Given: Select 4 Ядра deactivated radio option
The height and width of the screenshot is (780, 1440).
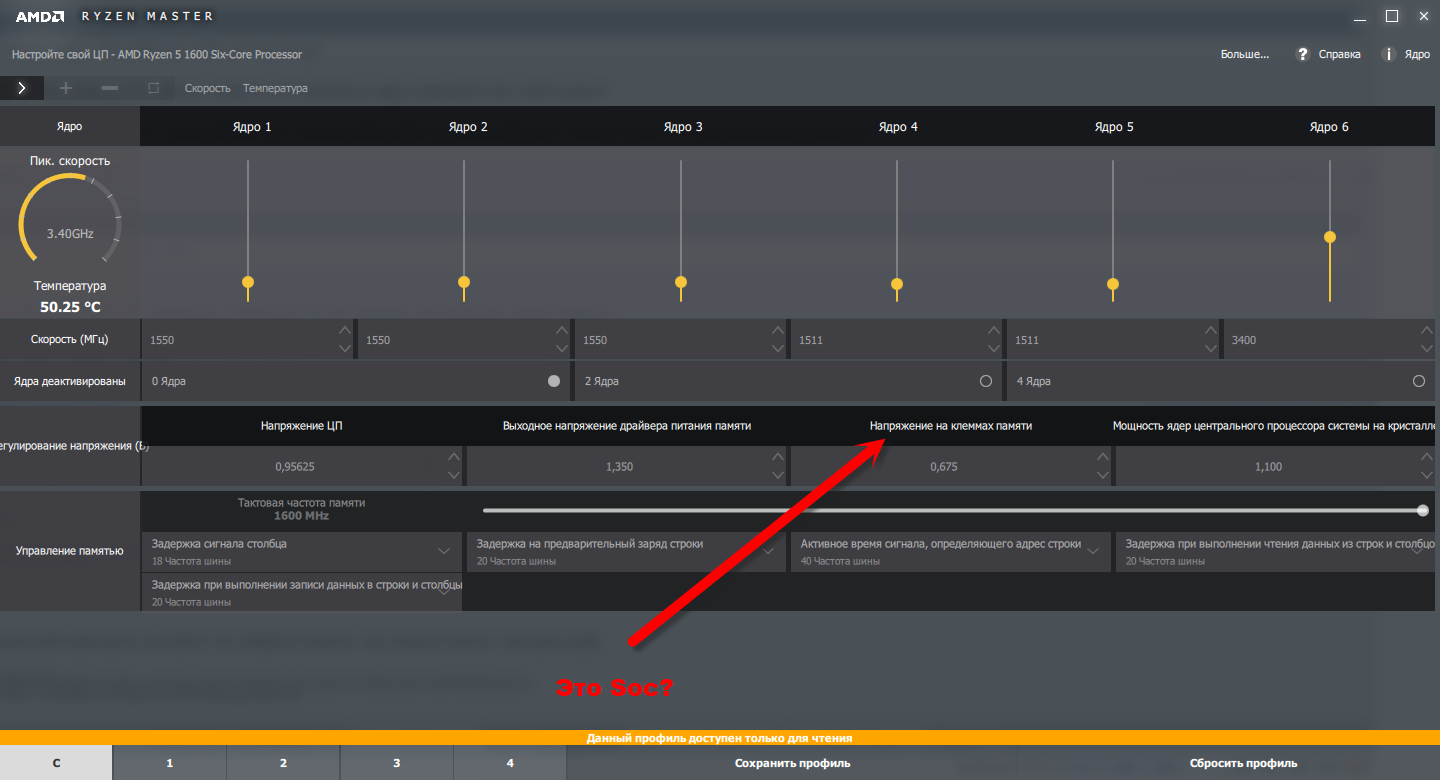Looking at the screenshot, I should point(1419,381).
